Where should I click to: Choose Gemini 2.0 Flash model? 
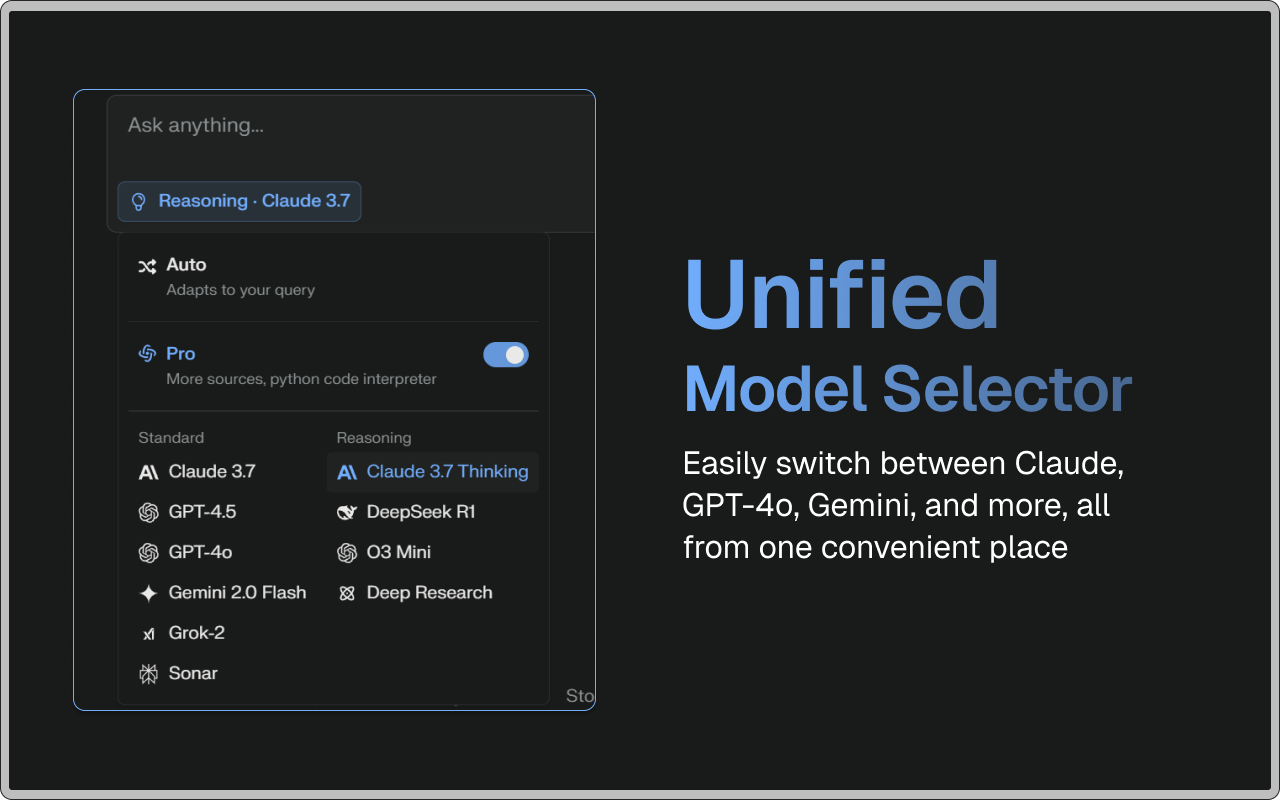(235, 592)
